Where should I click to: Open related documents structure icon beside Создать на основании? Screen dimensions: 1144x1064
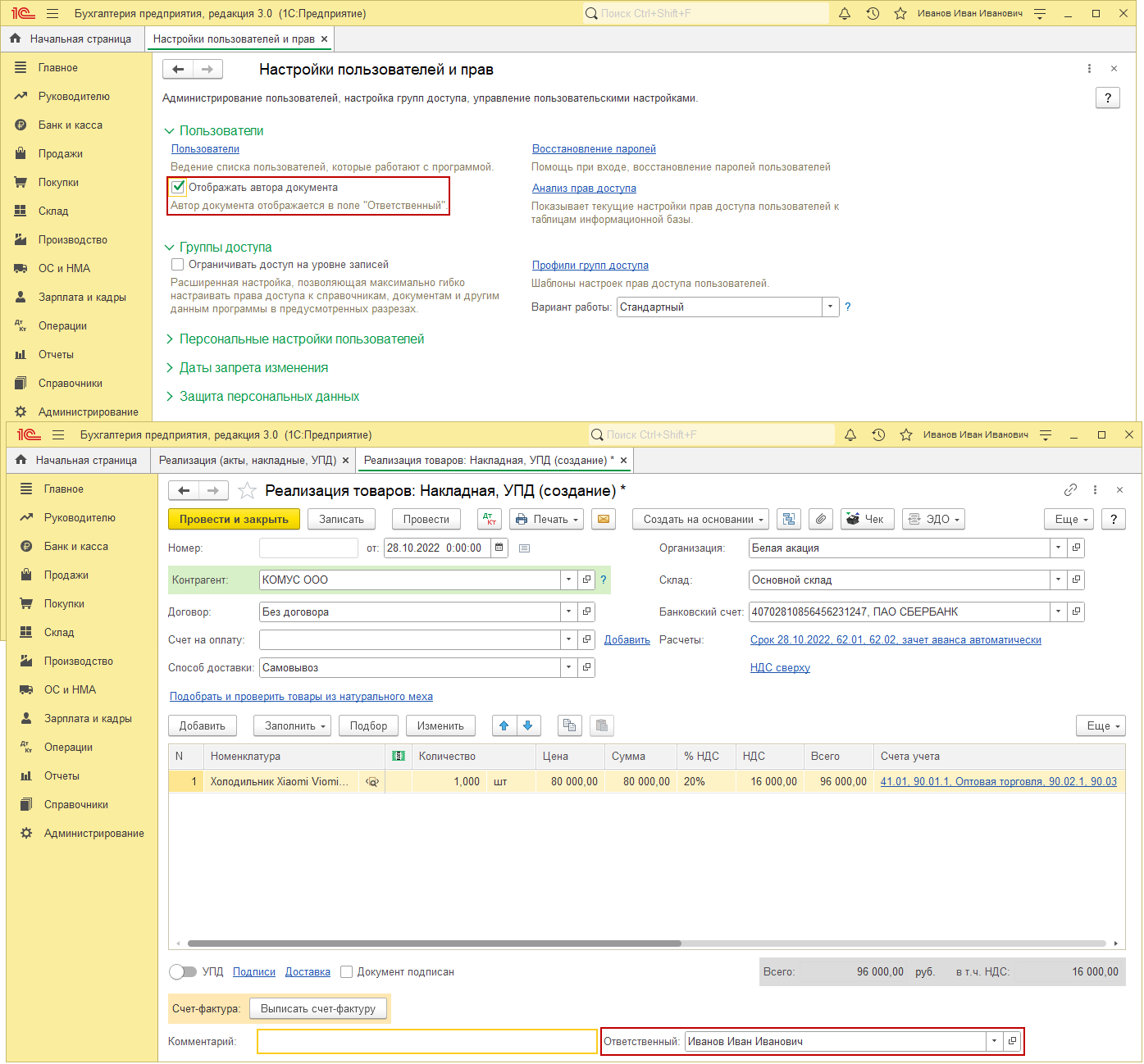tap(789, 519)
